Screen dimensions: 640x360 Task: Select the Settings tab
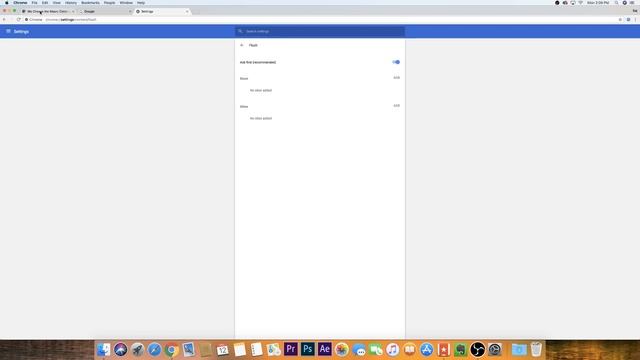coord(161,11)
